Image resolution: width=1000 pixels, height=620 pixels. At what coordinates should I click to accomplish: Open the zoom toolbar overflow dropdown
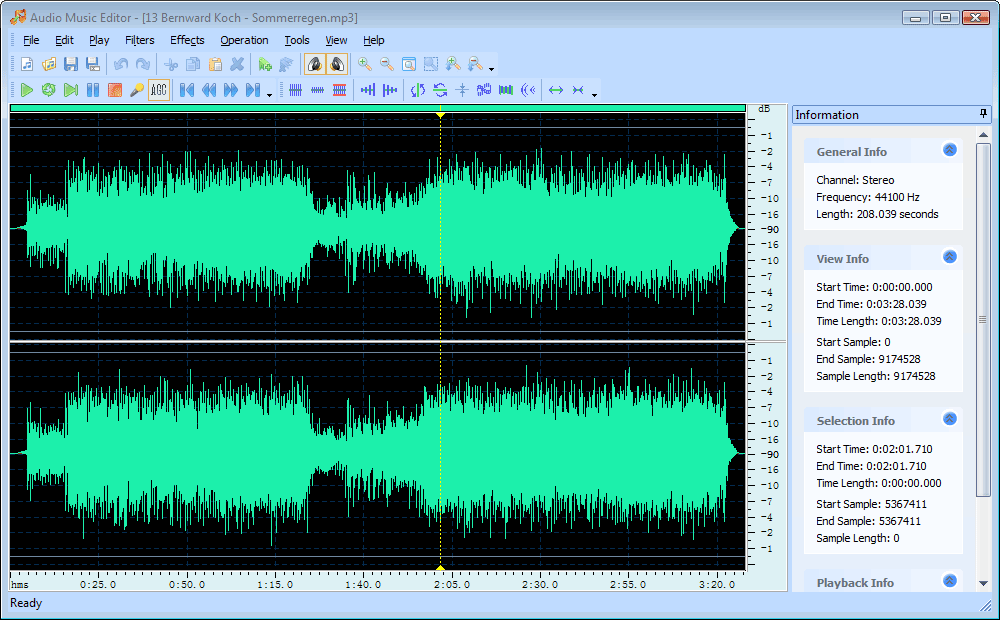pyautogui.click(x=491, y=68)
